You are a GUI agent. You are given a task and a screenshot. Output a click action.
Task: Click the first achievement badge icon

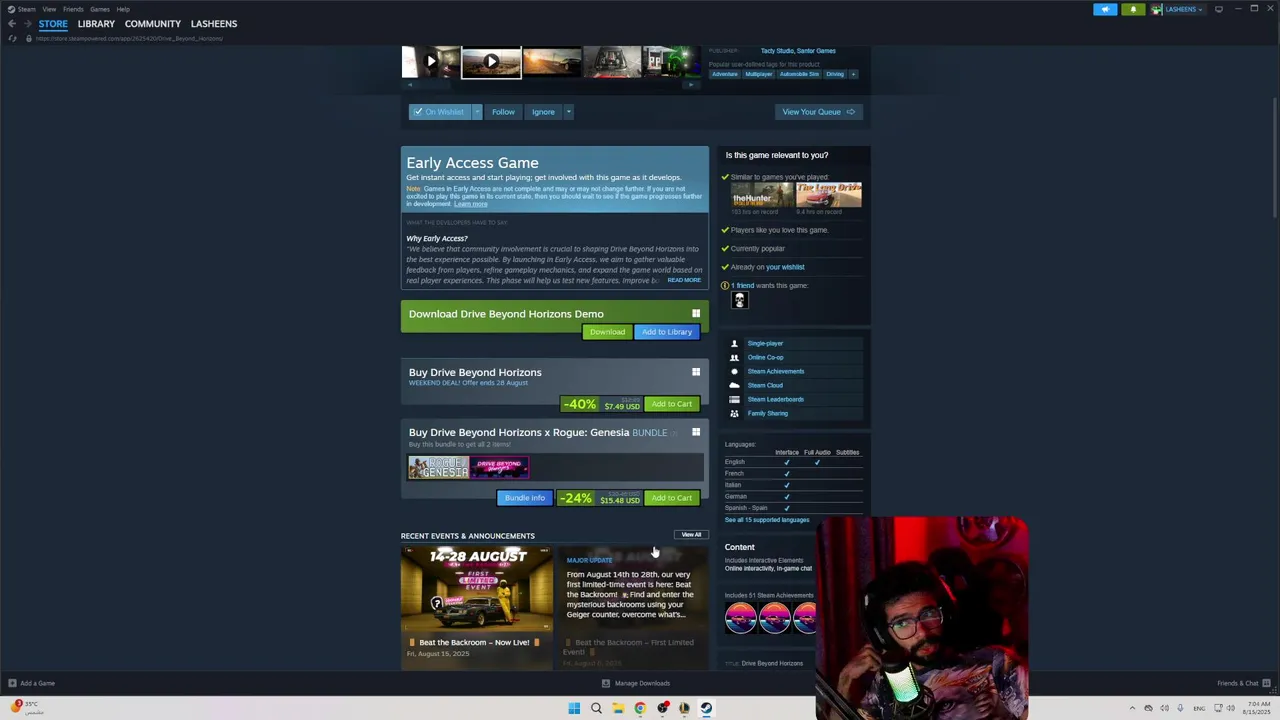pyautogui.click(x=741, y=618)
